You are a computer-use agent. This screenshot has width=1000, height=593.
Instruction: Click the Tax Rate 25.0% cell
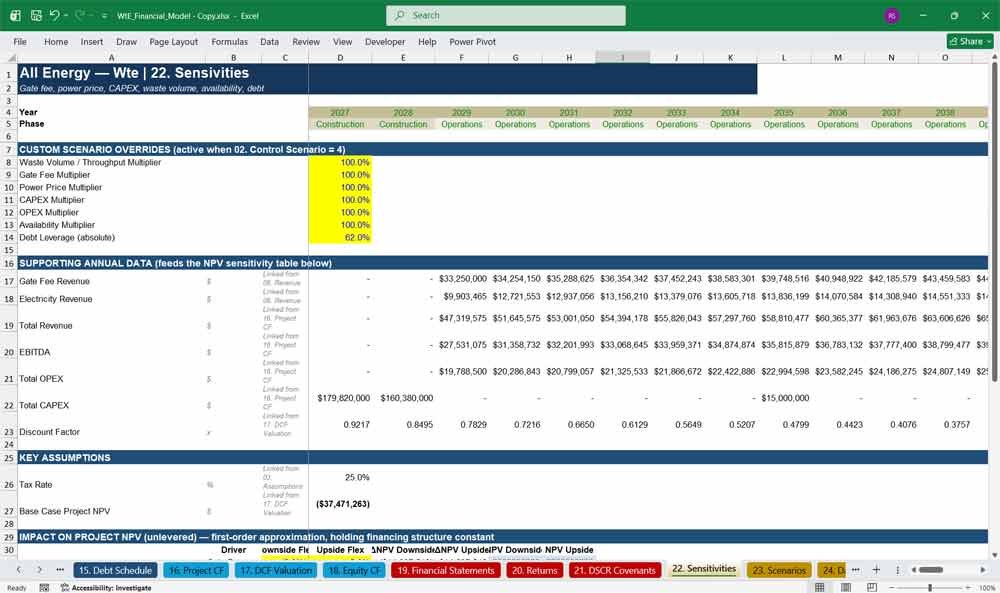[340, 478]
